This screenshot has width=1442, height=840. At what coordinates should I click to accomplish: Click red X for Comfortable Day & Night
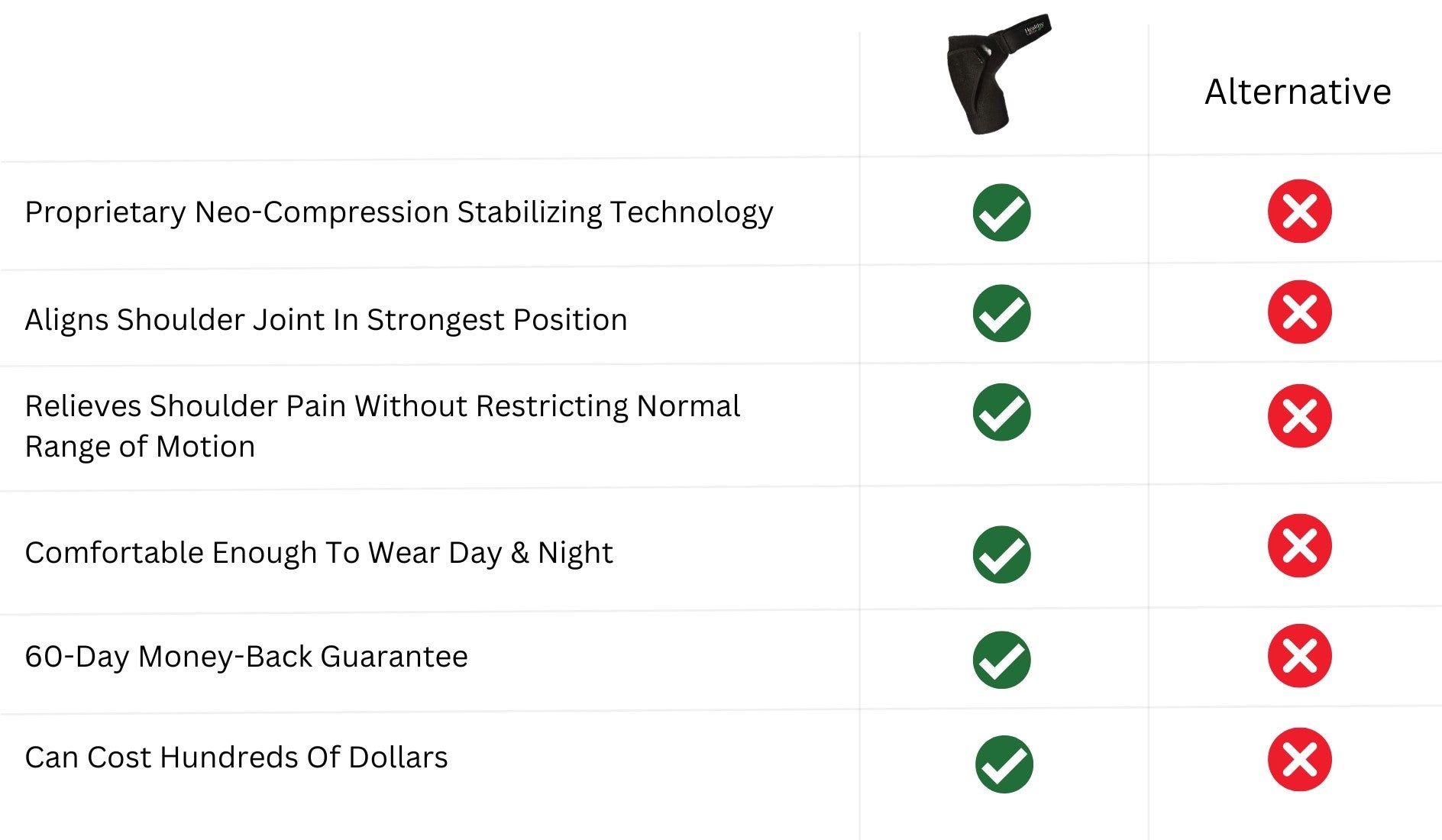point(1299,545)
